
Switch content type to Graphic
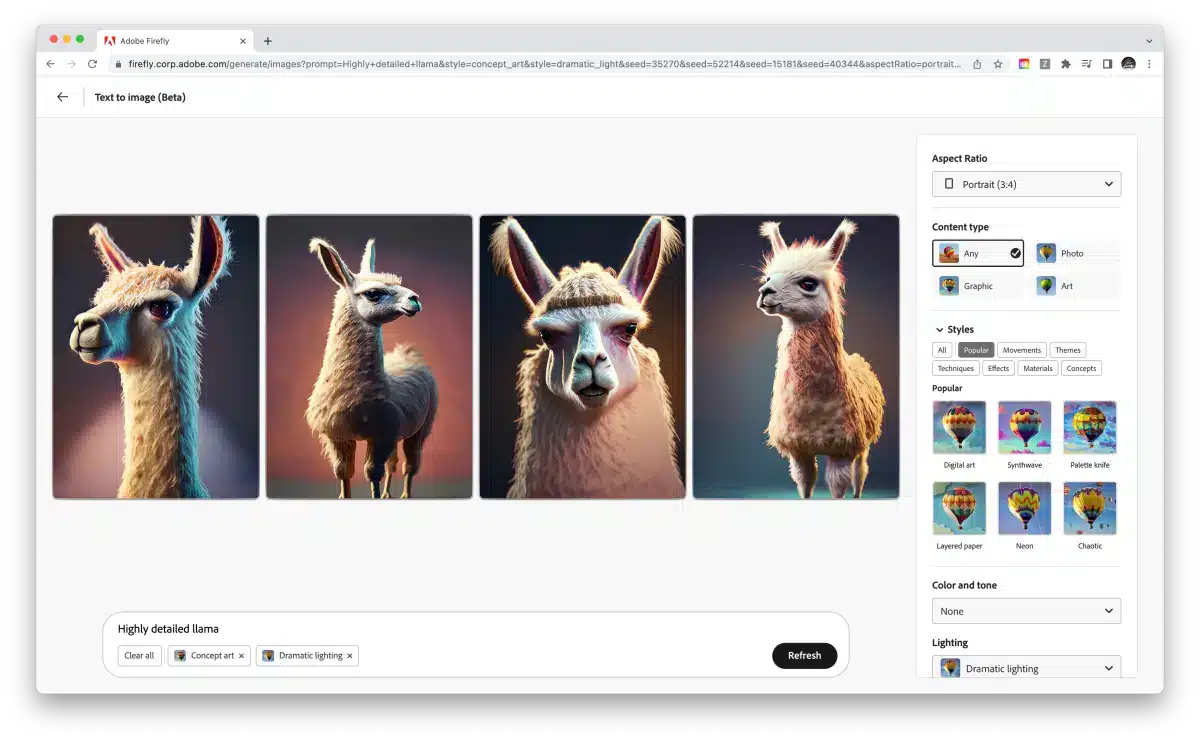(x=978, y=286)
